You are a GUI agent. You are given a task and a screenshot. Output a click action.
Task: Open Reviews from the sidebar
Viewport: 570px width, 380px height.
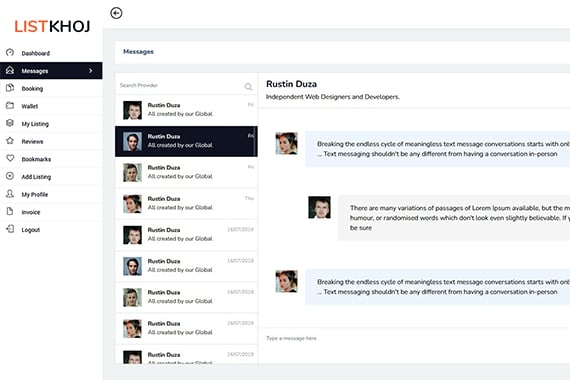coord(32,141)
